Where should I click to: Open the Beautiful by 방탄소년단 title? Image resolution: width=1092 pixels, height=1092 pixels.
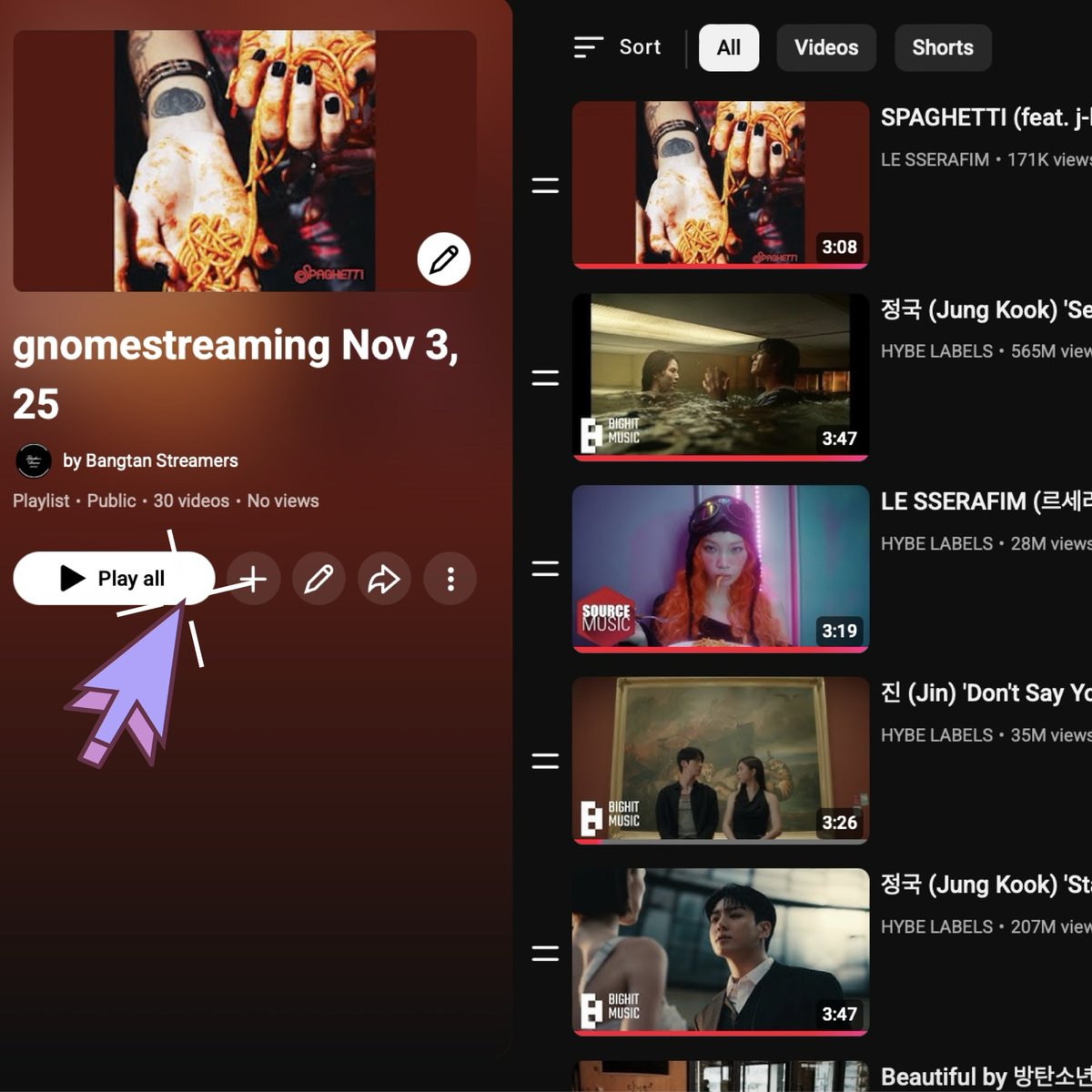point(986,1077)
